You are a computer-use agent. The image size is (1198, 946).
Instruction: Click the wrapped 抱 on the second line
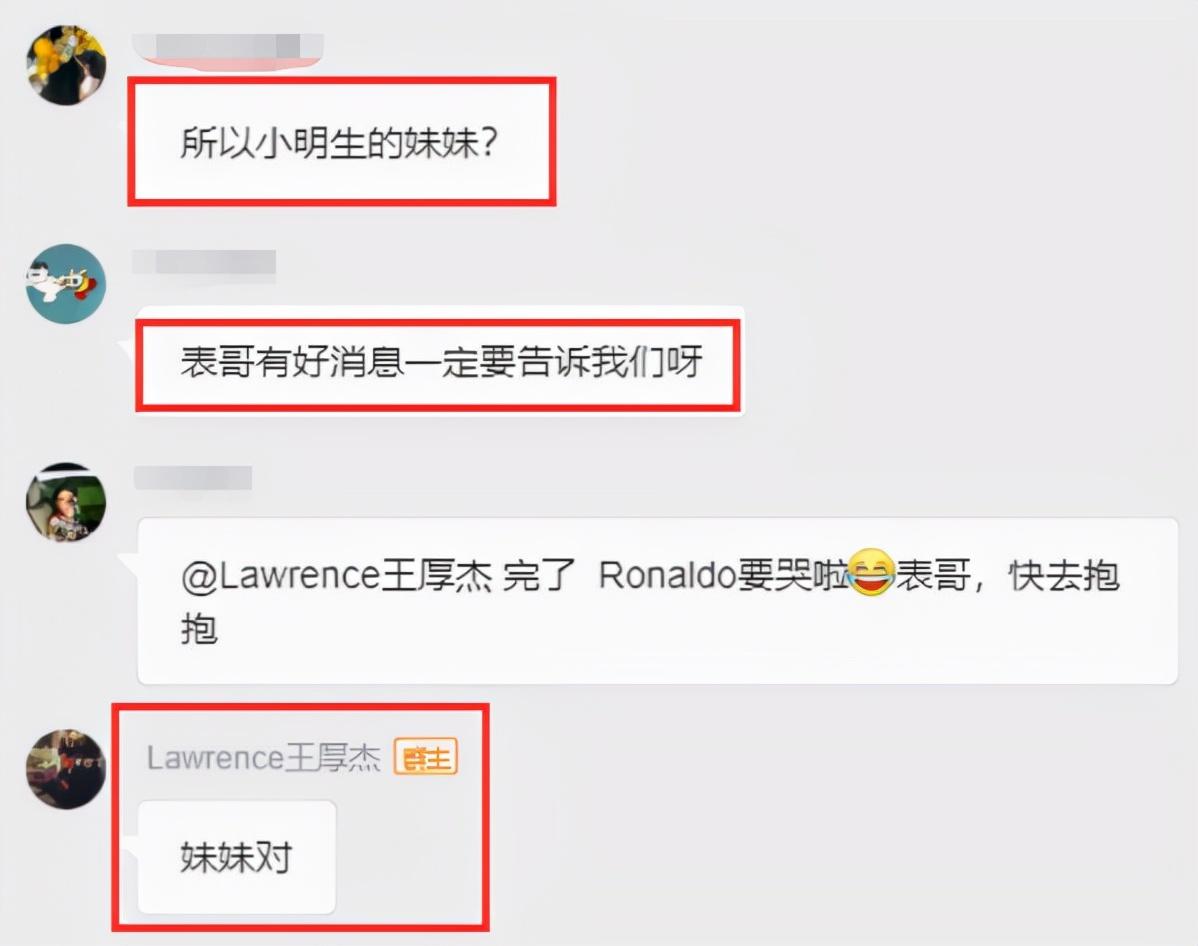pos(199,629)
